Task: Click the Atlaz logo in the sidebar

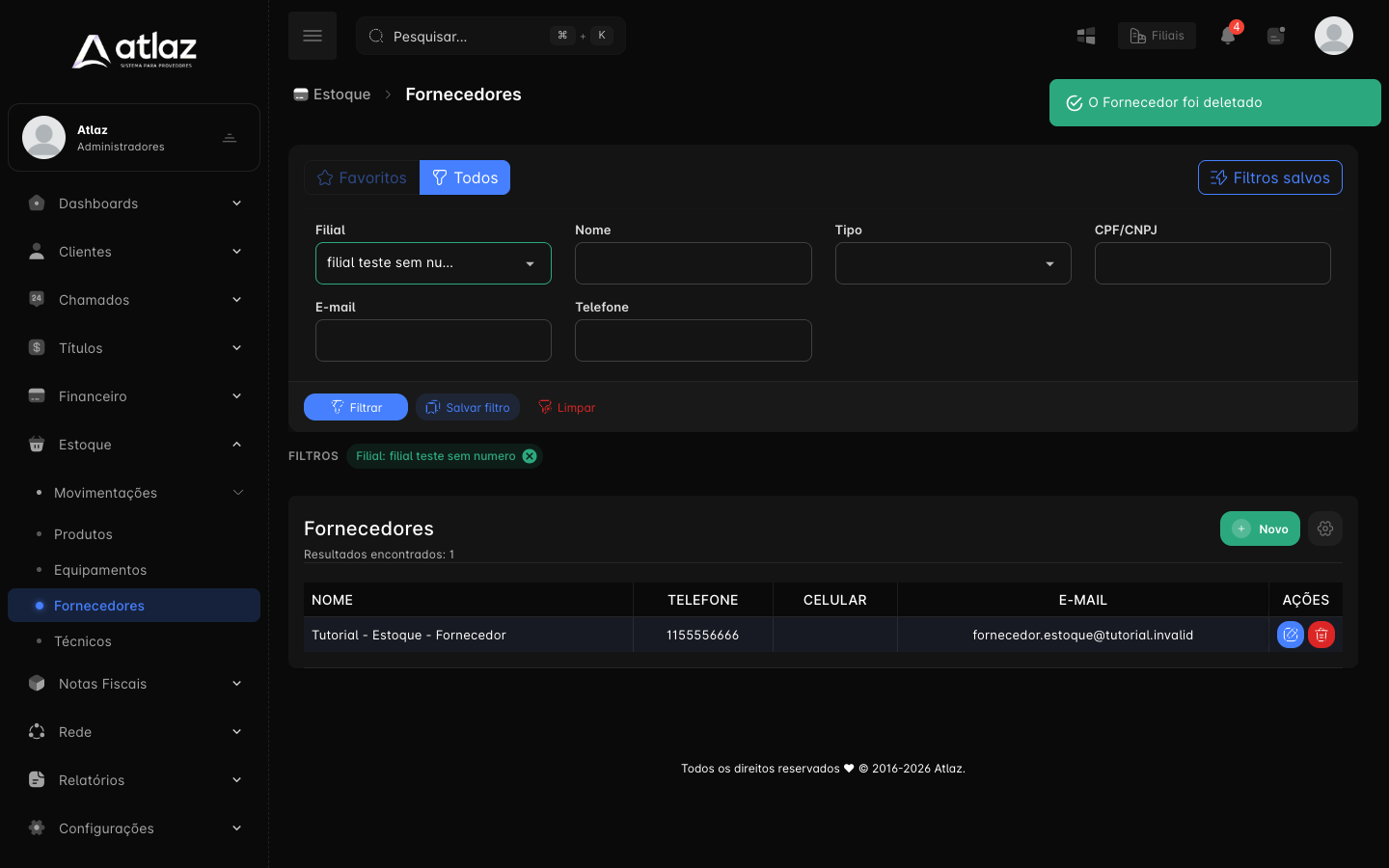Action: (134, 50)
